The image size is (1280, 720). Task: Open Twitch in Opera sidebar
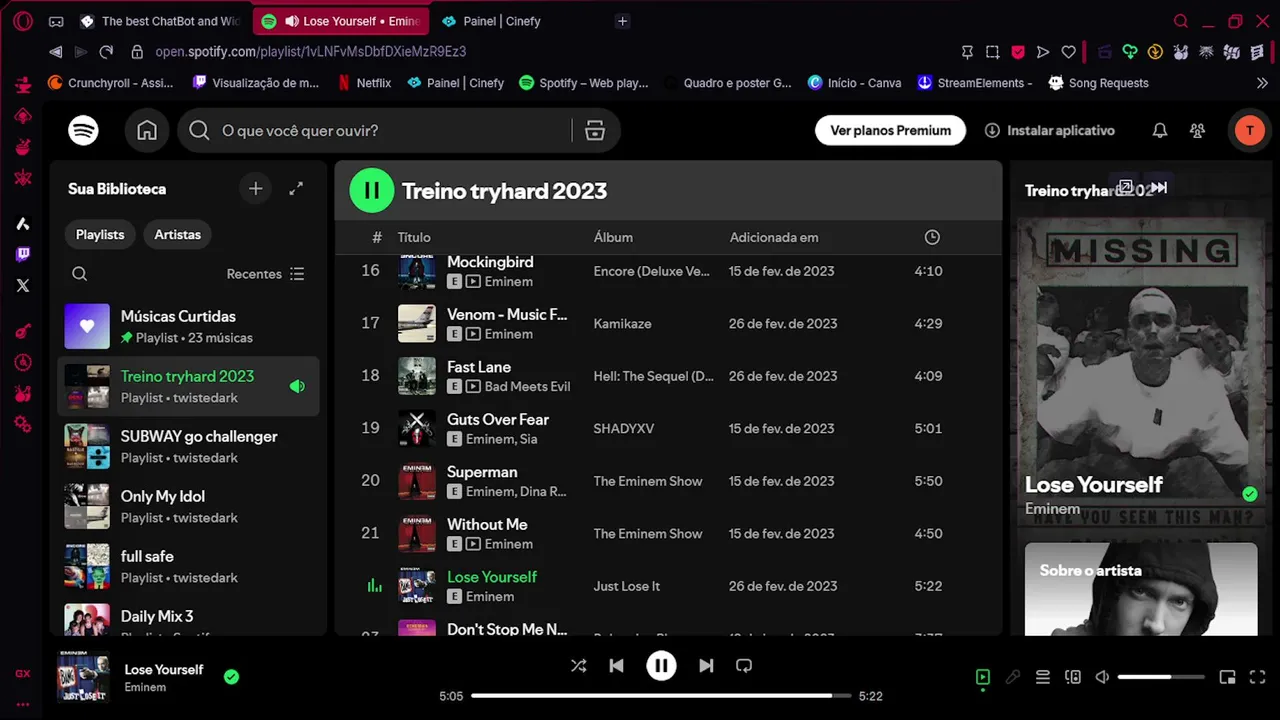coord(23,255)
